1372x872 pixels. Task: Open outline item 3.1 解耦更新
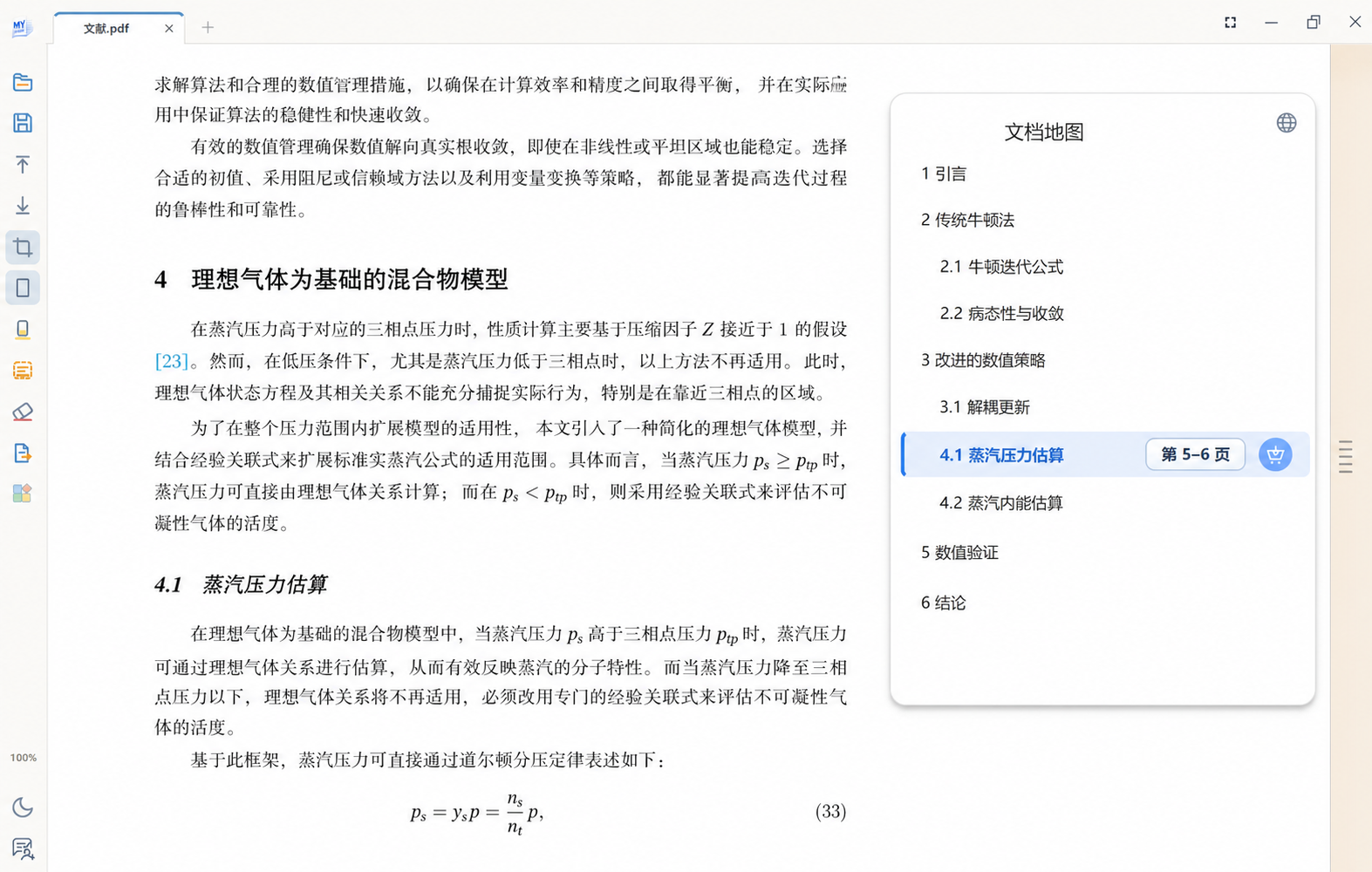click(x=985, y=407)
